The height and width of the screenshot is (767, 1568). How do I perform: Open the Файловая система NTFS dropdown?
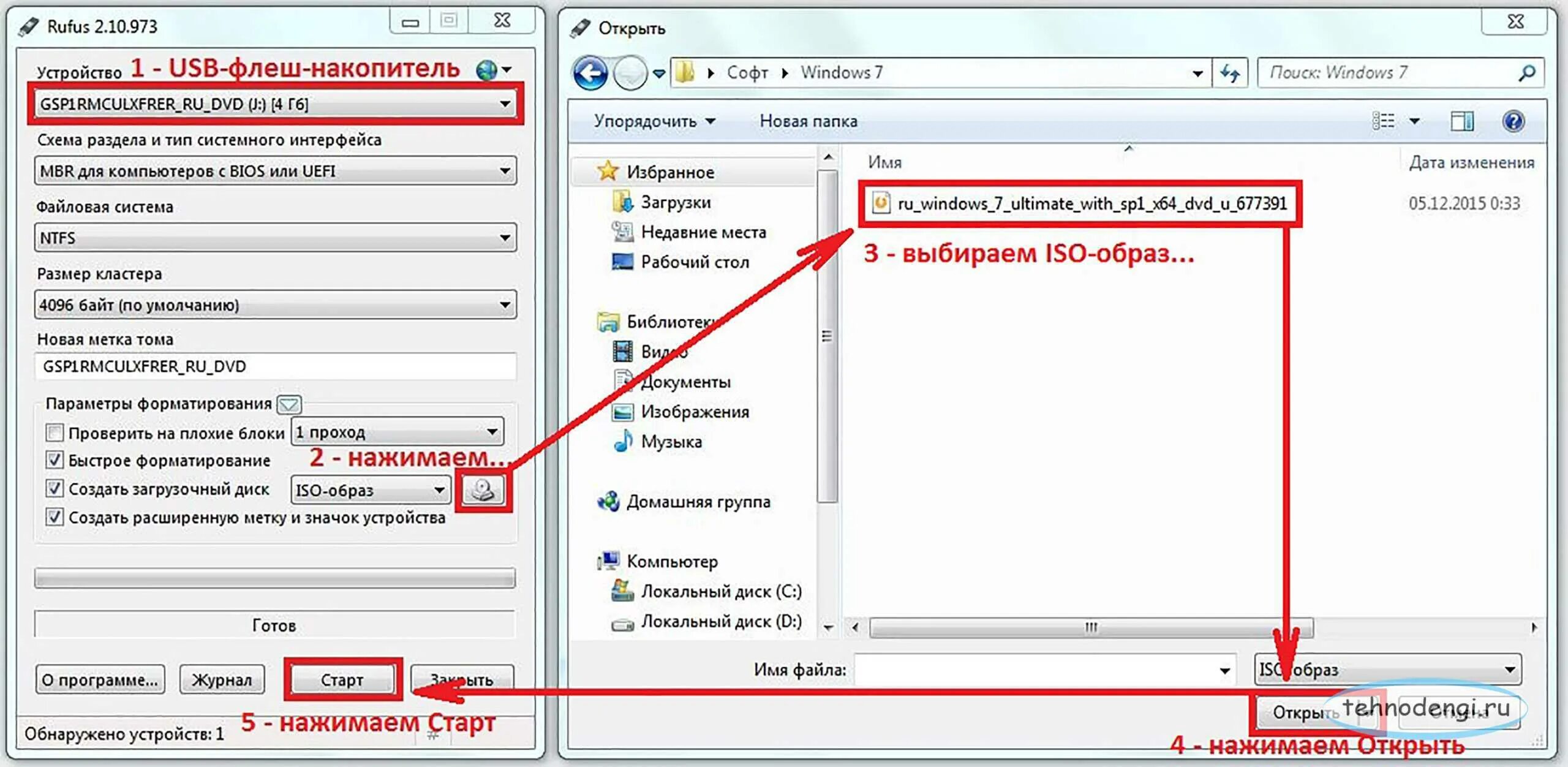tap(275, 238)
